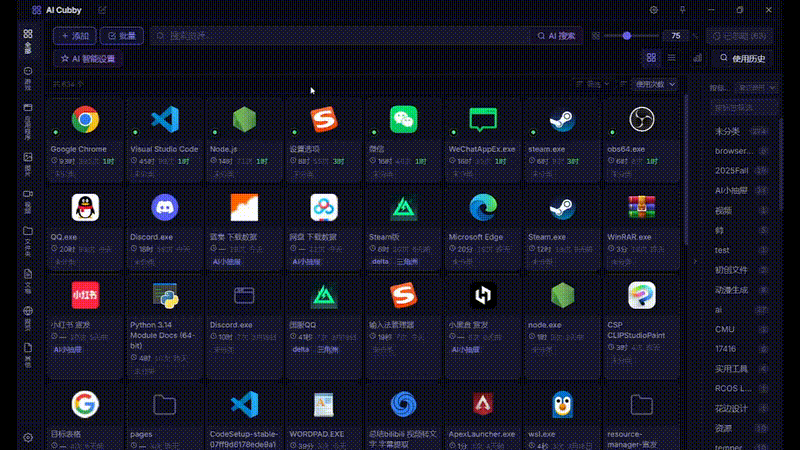Viewport: 800px width, 450px height.
Task: Click the settings gear at sidebar bottom
Action: point(28,438)
